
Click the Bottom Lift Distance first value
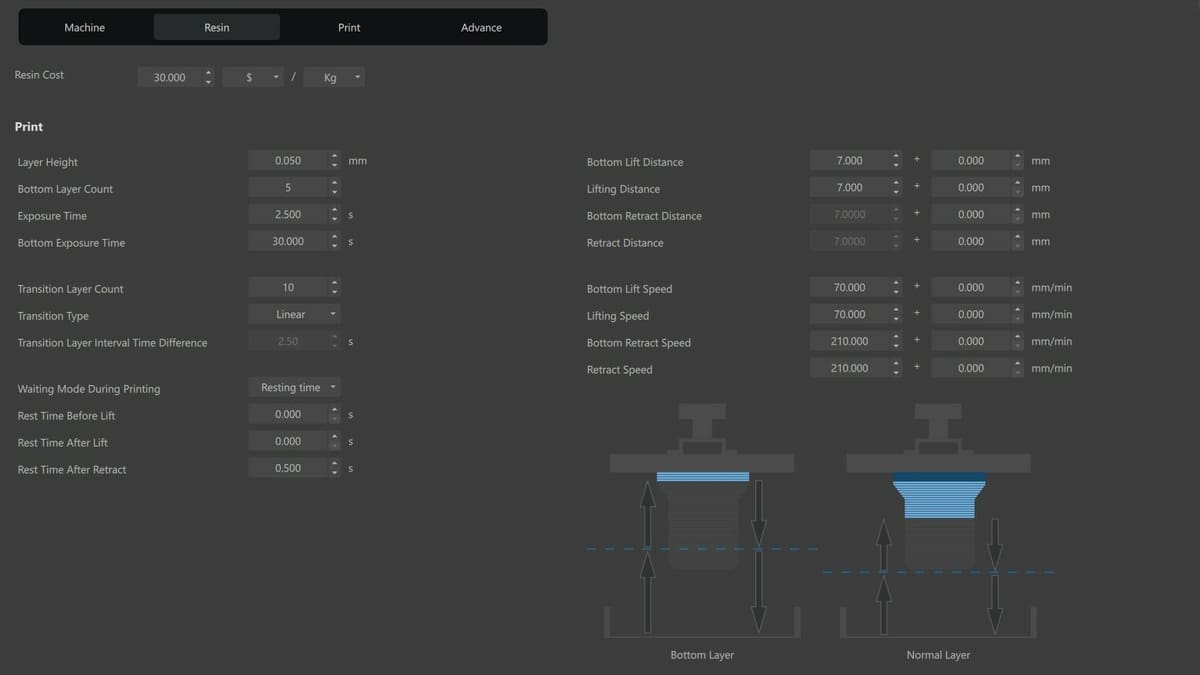(850, 160)
